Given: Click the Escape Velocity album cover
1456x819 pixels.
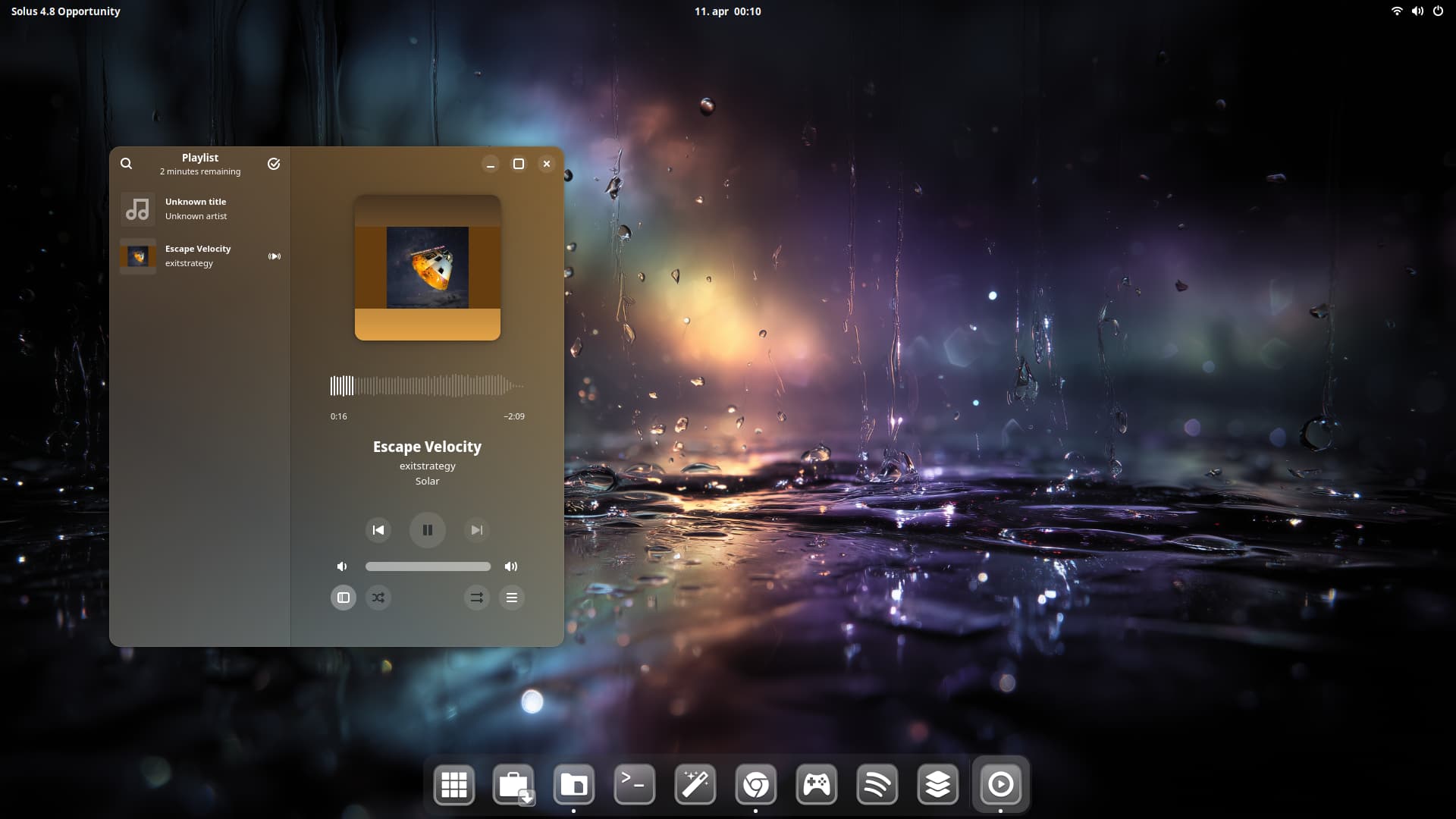Looking at the screenshot, I should 428,268.
